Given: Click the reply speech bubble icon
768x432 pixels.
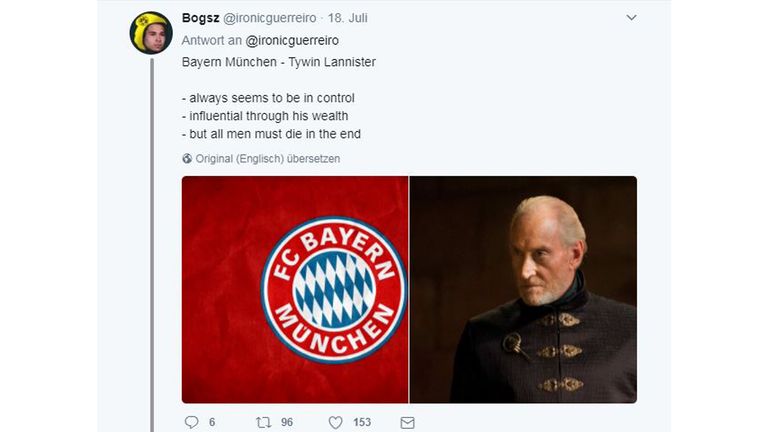Looking at the screenshot, I should click(192, 422).
